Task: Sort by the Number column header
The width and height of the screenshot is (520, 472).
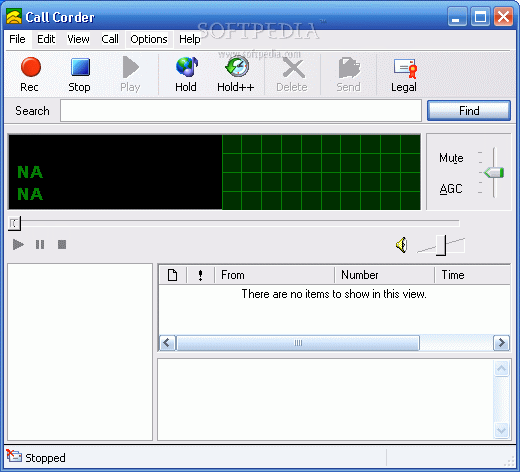Action: (385, 275)
